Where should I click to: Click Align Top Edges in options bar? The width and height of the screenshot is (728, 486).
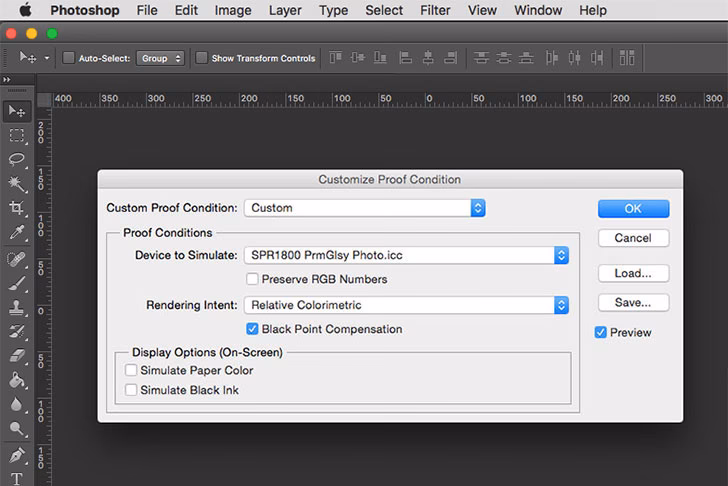tap(336, 58)
